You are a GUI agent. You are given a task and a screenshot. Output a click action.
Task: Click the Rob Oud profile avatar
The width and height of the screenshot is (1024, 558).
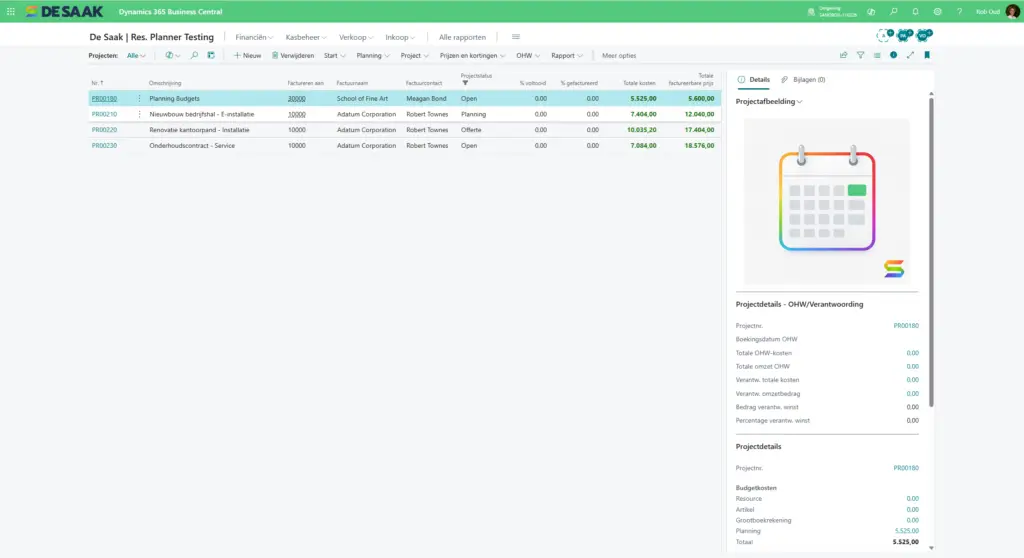tap(1012, 11)
